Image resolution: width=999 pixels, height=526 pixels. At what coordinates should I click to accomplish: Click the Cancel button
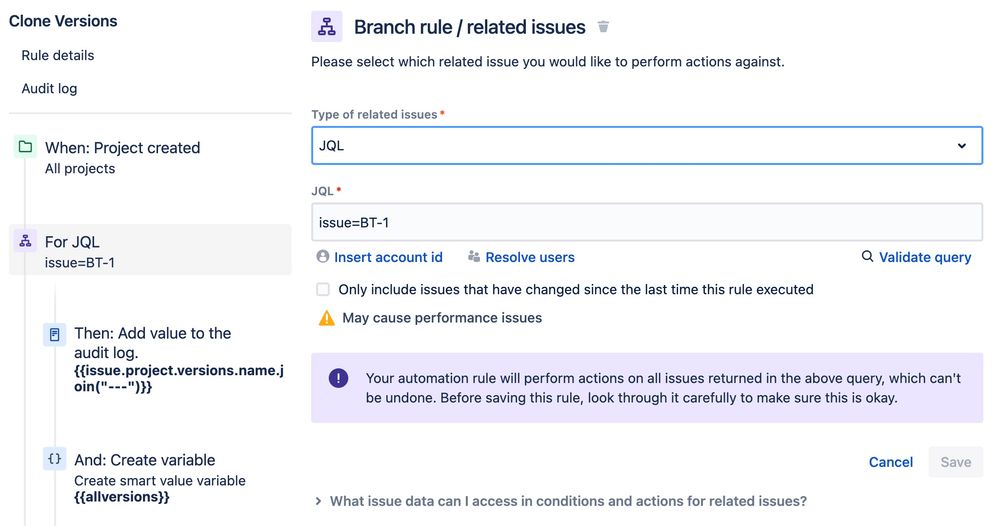coord(890,462)
